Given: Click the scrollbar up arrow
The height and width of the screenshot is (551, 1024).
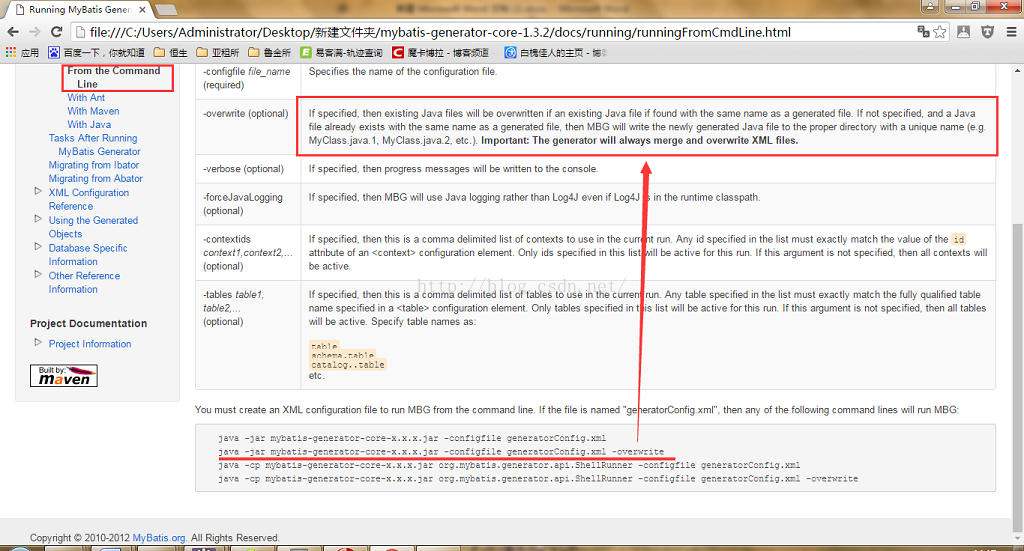Looking at the screenshot, I should click(x=1017, y=70).
